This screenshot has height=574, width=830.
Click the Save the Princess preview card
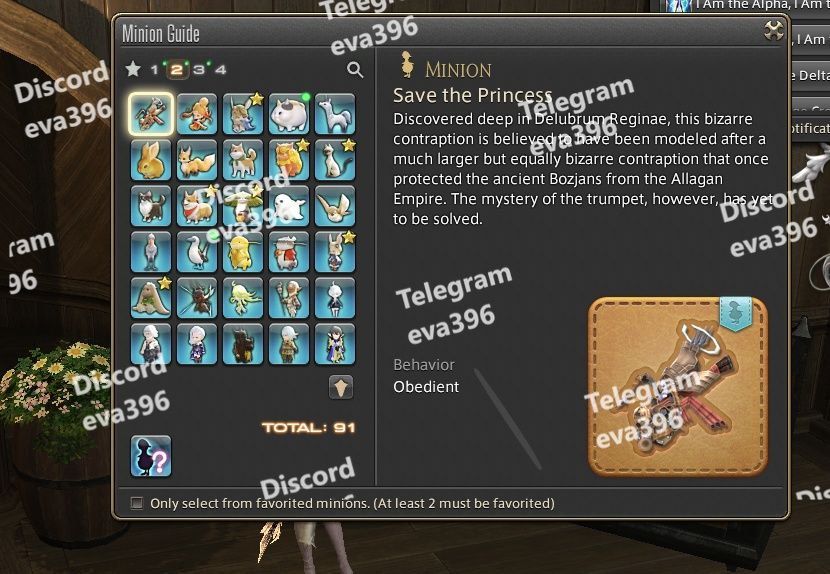pyautogui.click(x=678, y=386)
